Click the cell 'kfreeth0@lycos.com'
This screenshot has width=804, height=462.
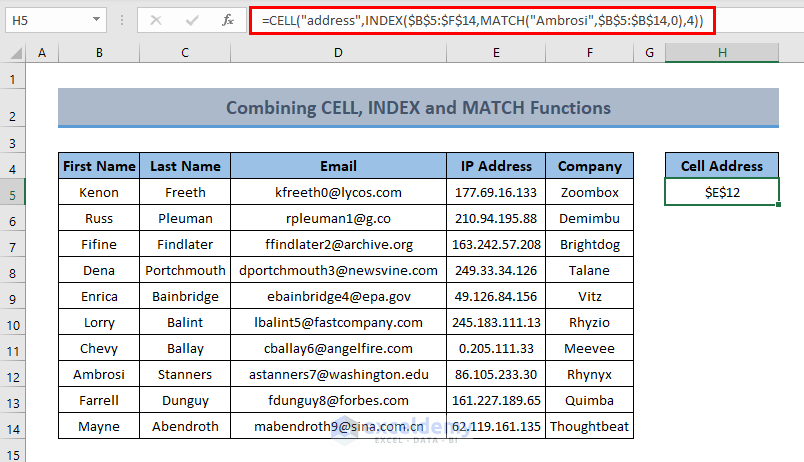[338, 192]
